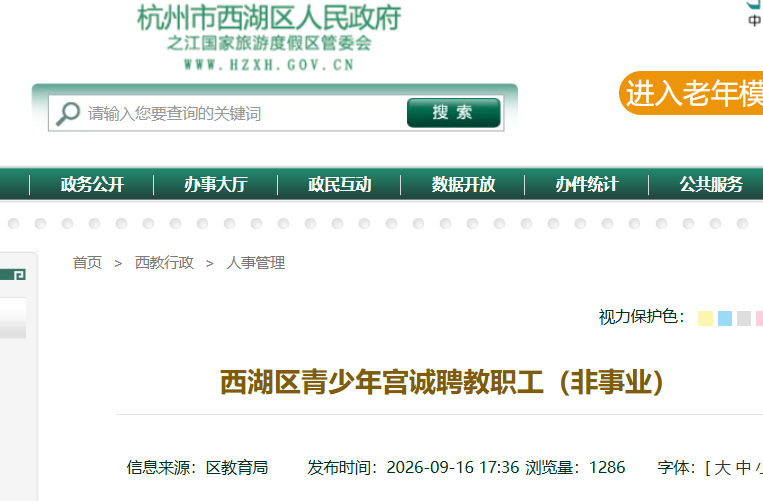Viewport: 763px width, 501px height.
Task: Click the WWW.HZXH.GOV.CN site address text
Action: 269,65
